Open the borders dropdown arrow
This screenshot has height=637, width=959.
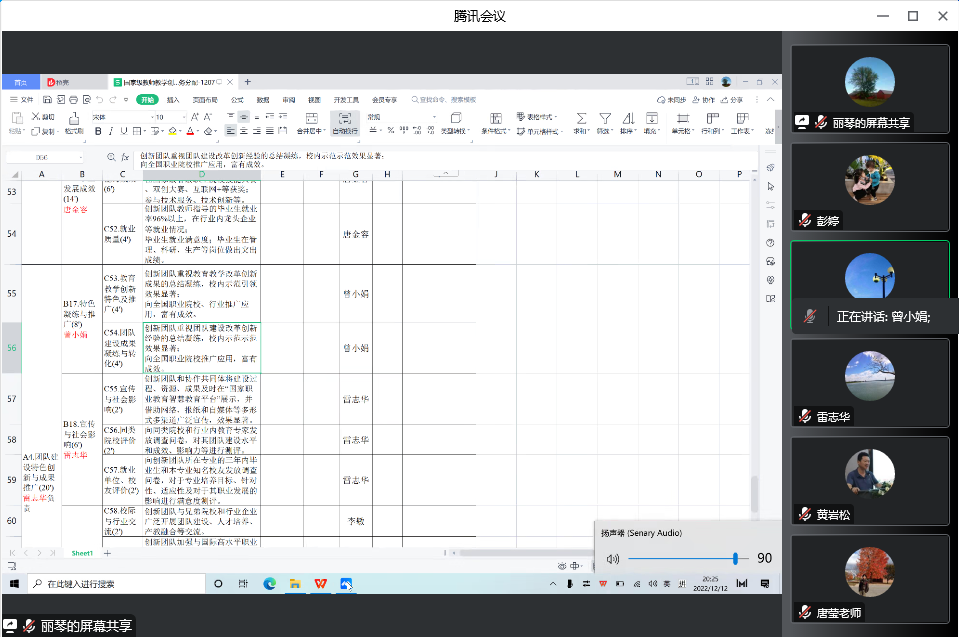(145, 131)
